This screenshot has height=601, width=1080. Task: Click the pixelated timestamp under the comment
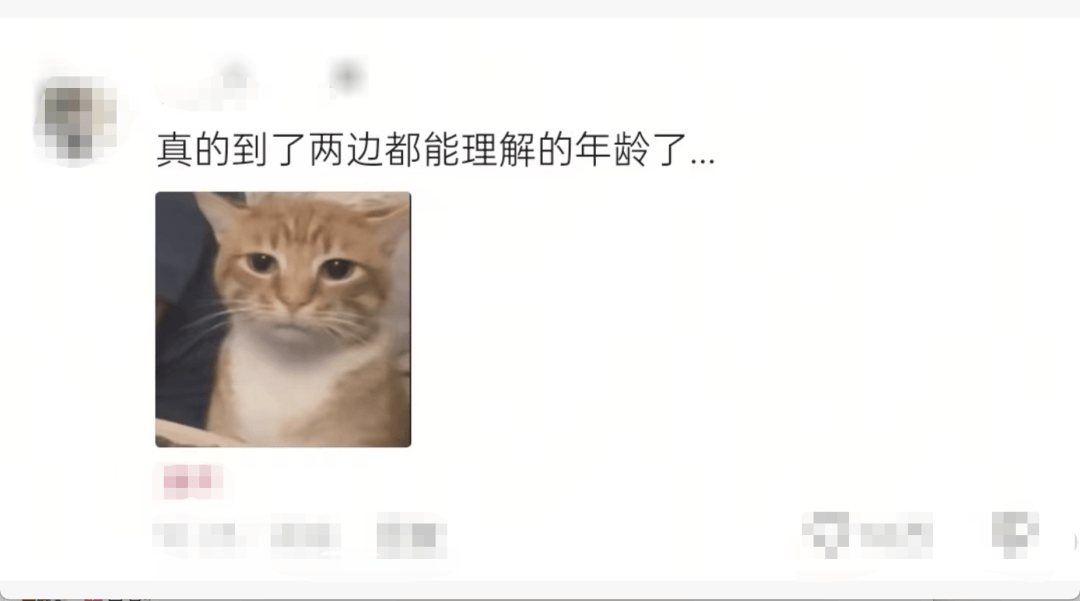(195, 536)
